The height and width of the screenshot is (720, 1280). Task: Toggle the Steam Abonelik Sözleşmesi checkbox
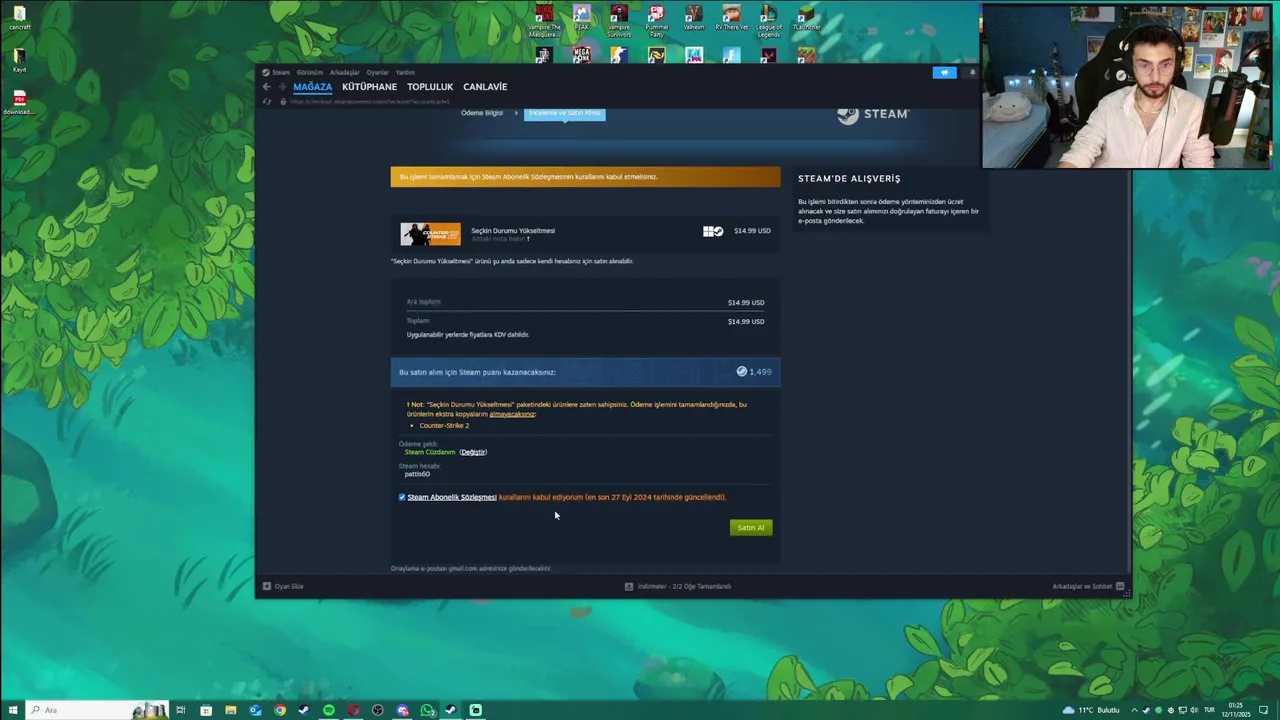[402, 497]
